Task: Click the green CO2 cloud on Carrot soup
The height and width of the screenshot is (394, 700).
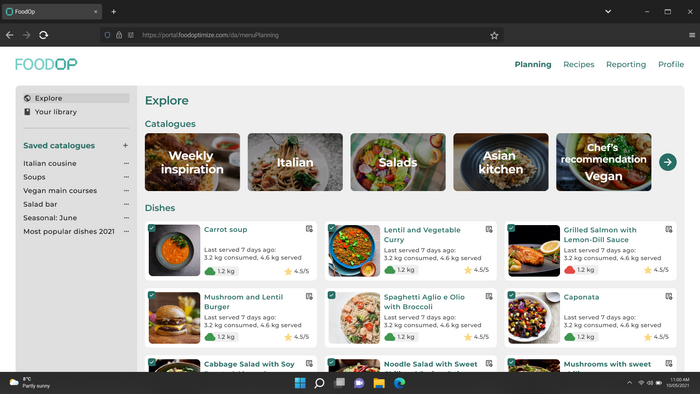Action: 210,271
